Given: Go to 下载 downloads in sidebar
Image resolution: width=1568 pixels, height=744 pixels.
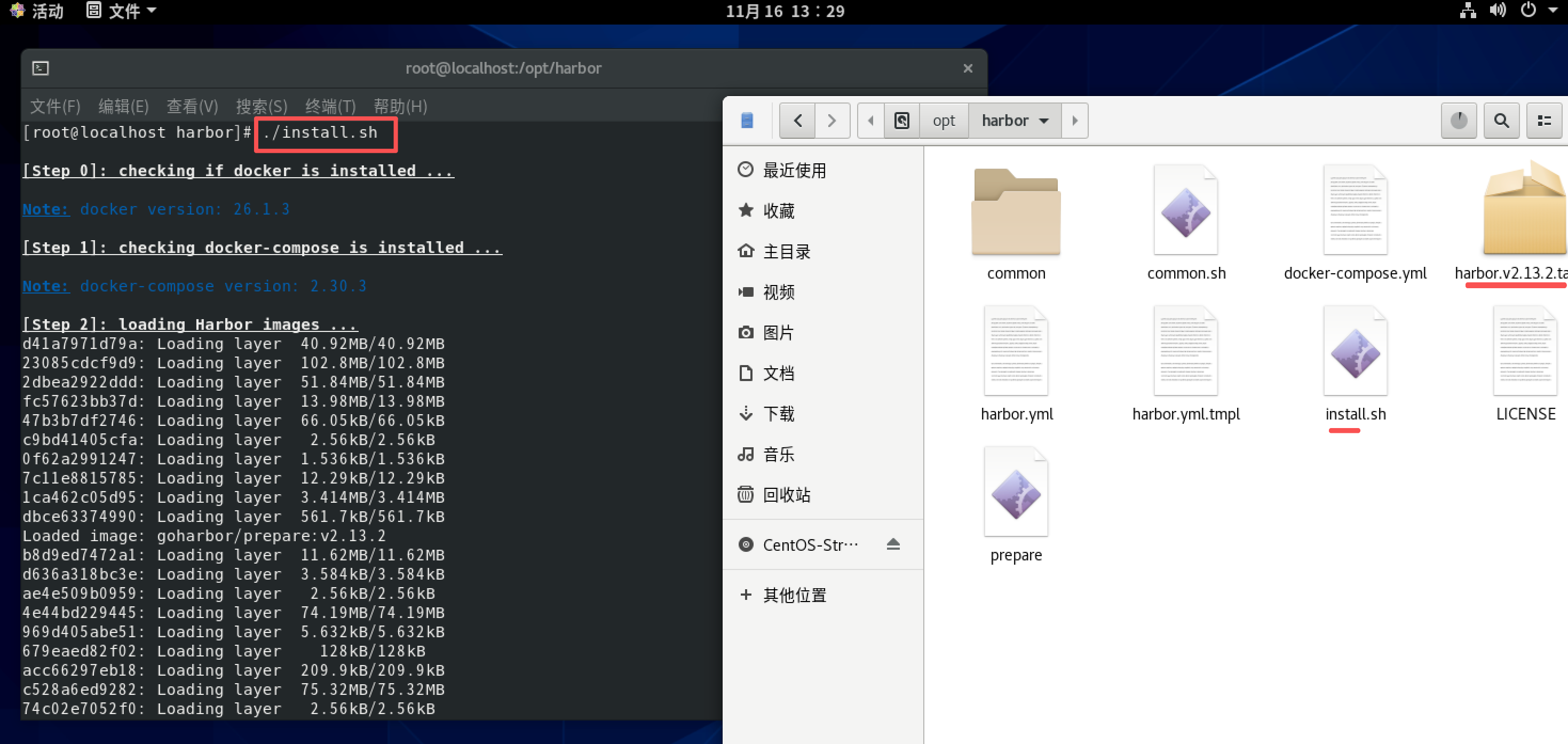Looking at the screenshot, I should tap(778, 414).
